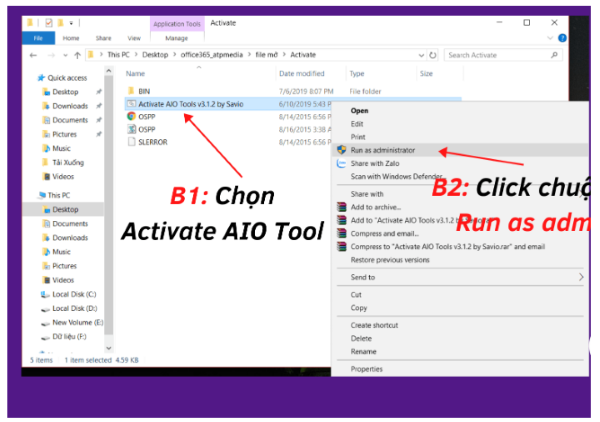
Task: Click the navigation pane scroll-down arrow
Action: (x=109, y=348)
